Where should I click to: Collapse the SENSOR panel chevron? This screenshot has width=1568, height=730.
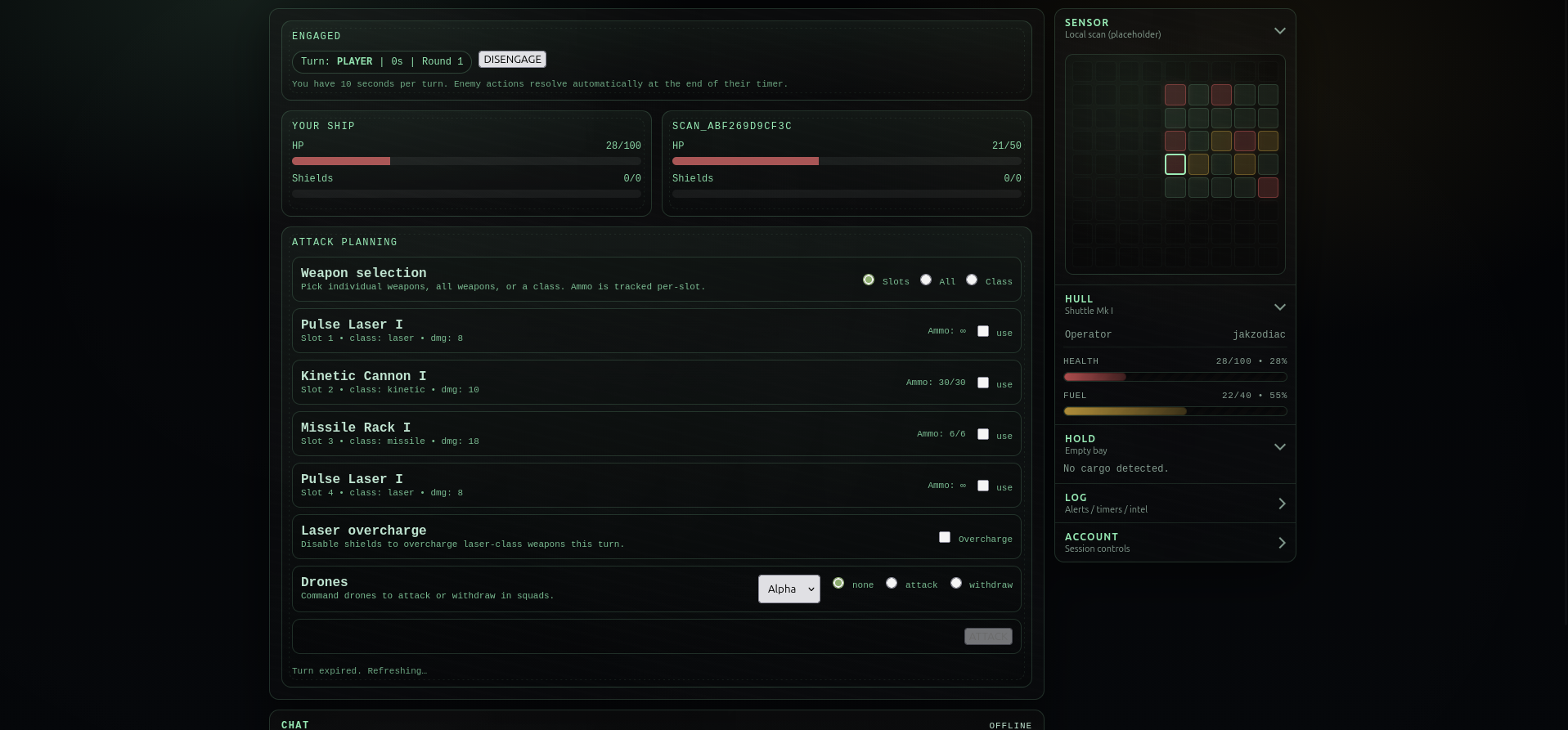click(x=1280, y=30)
